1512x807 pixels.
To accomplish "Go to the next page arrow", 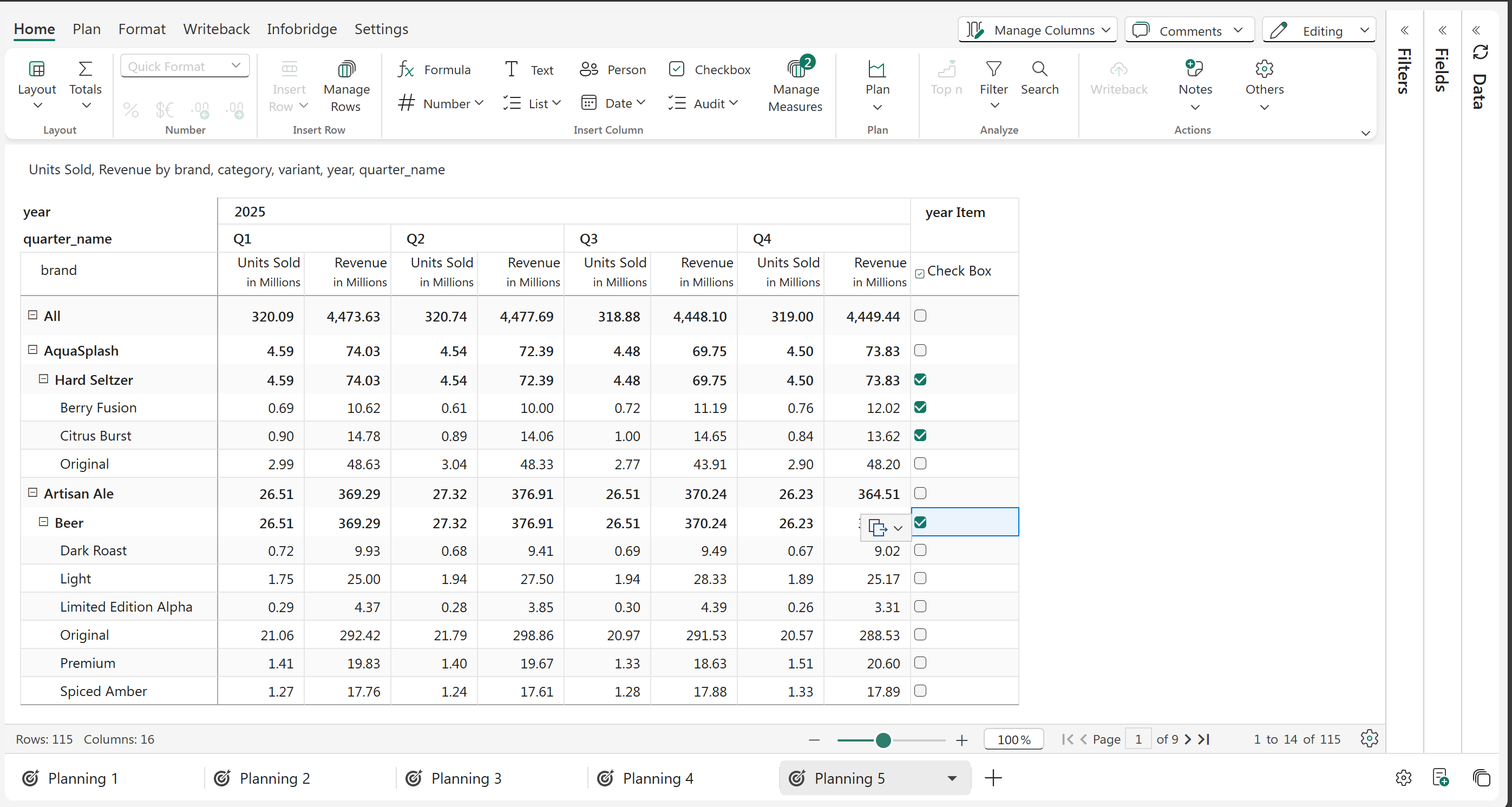I will click(1188, 739).
